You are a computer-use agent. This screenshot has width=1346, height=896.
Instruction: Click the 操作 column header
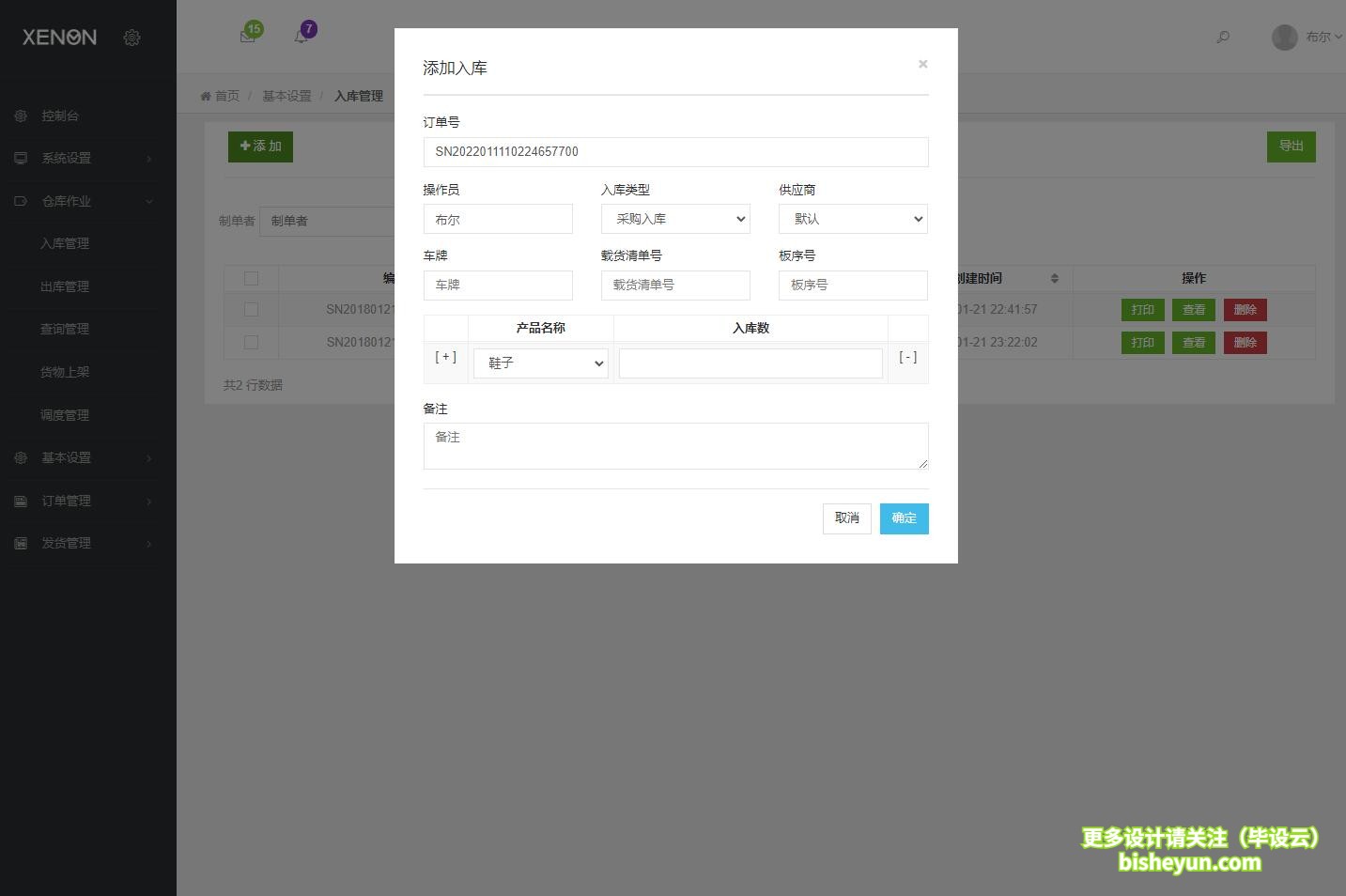tap(1194, 278)
